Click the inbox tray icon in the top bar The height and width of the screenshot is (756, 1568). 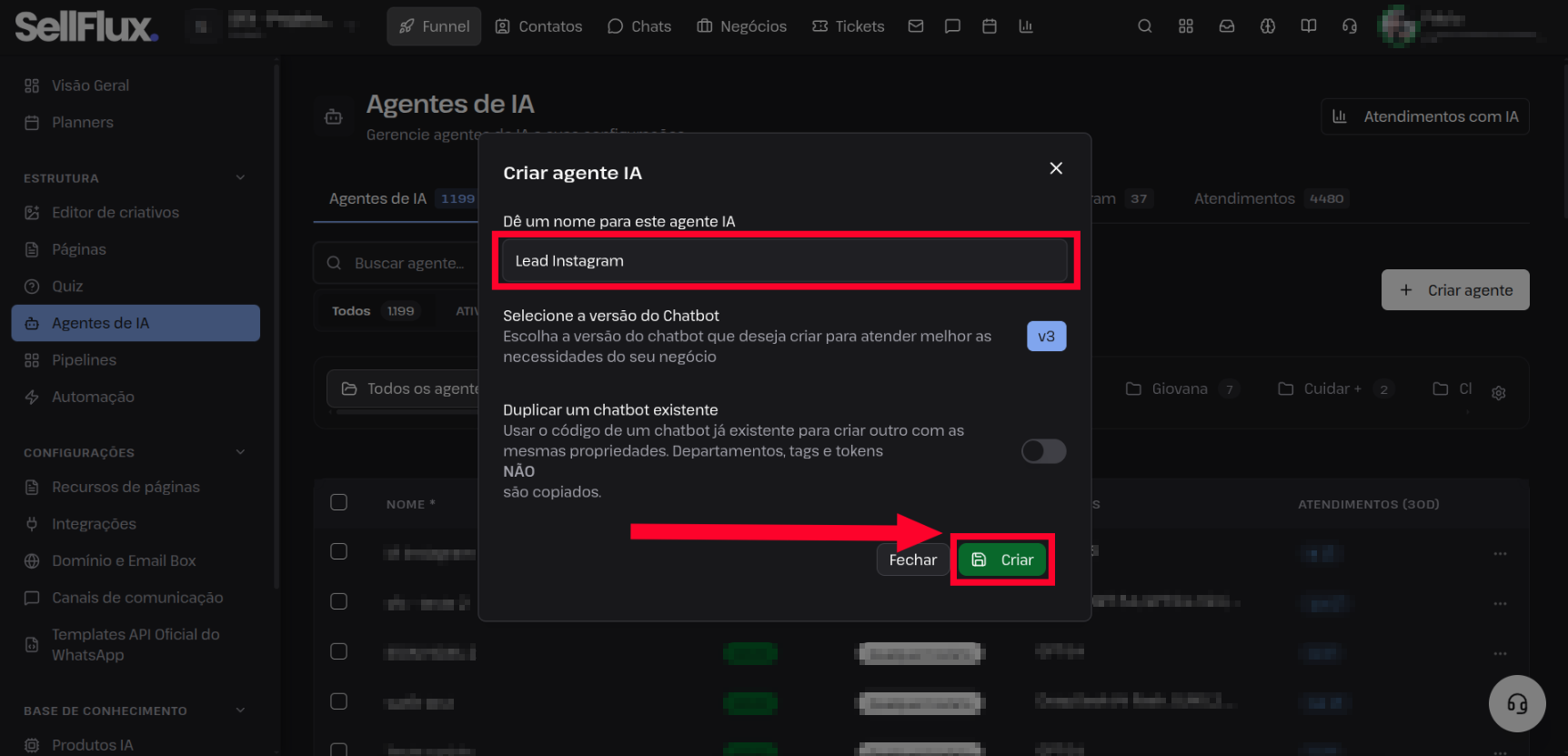pos(1227,26)
